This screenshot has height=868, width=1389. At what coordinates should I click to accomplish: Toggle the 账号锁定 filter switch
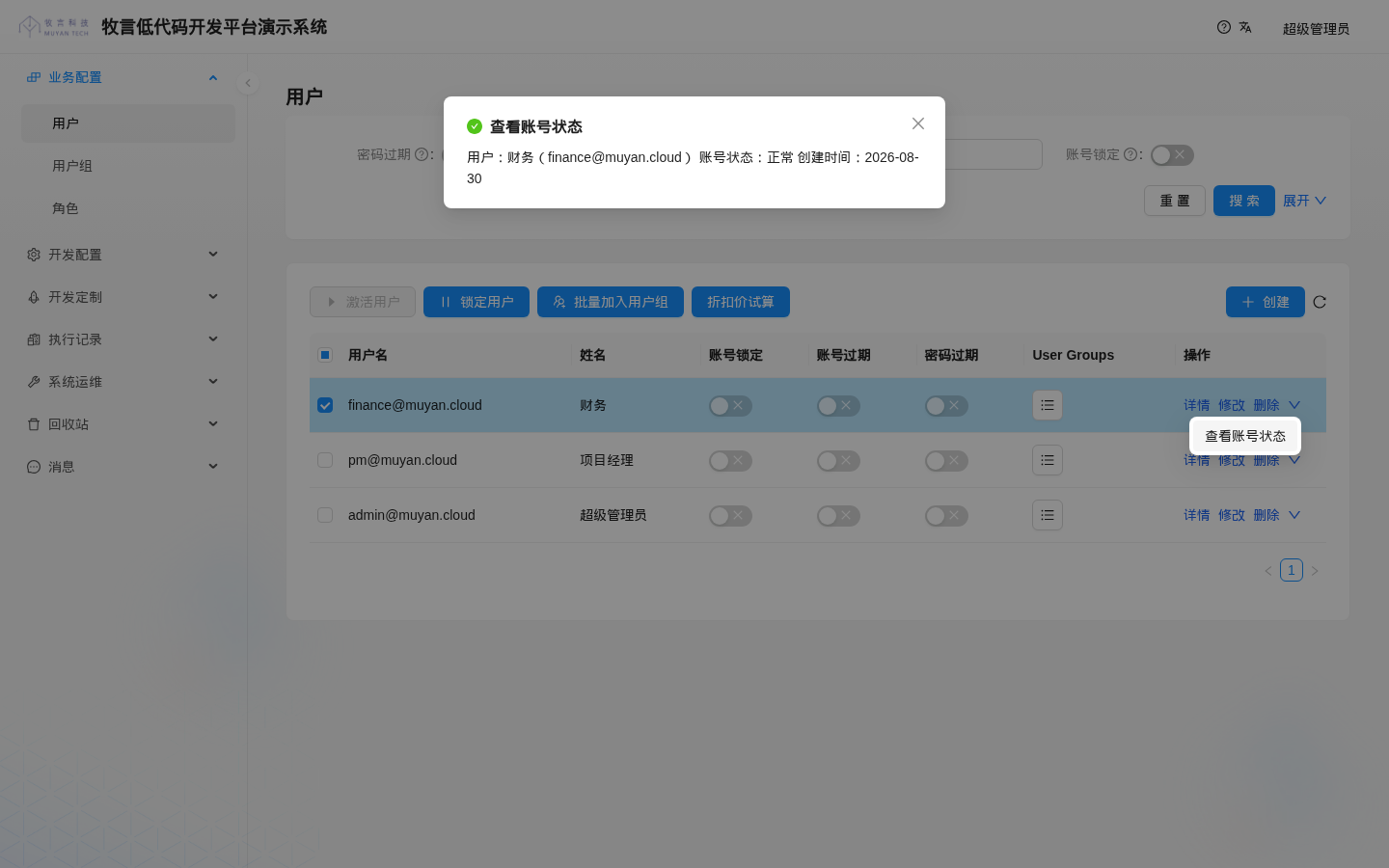pyautogui.click(x=1172, y=155)
